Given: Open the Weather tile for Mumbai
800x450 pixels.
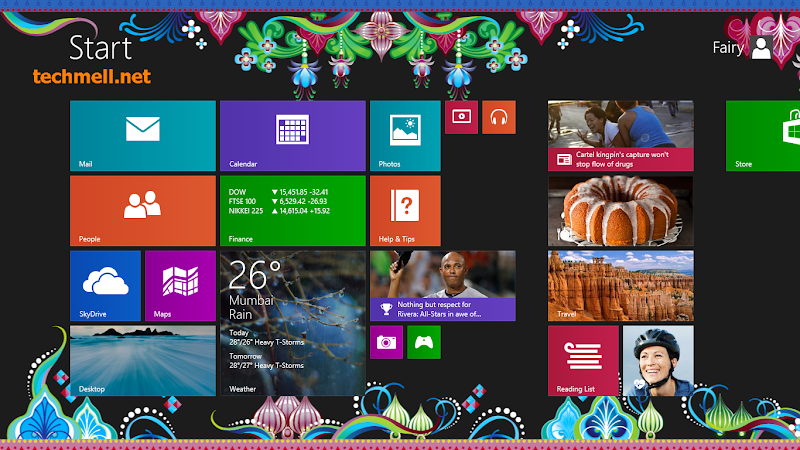Looking at the screenshot, I should point(293,323).
